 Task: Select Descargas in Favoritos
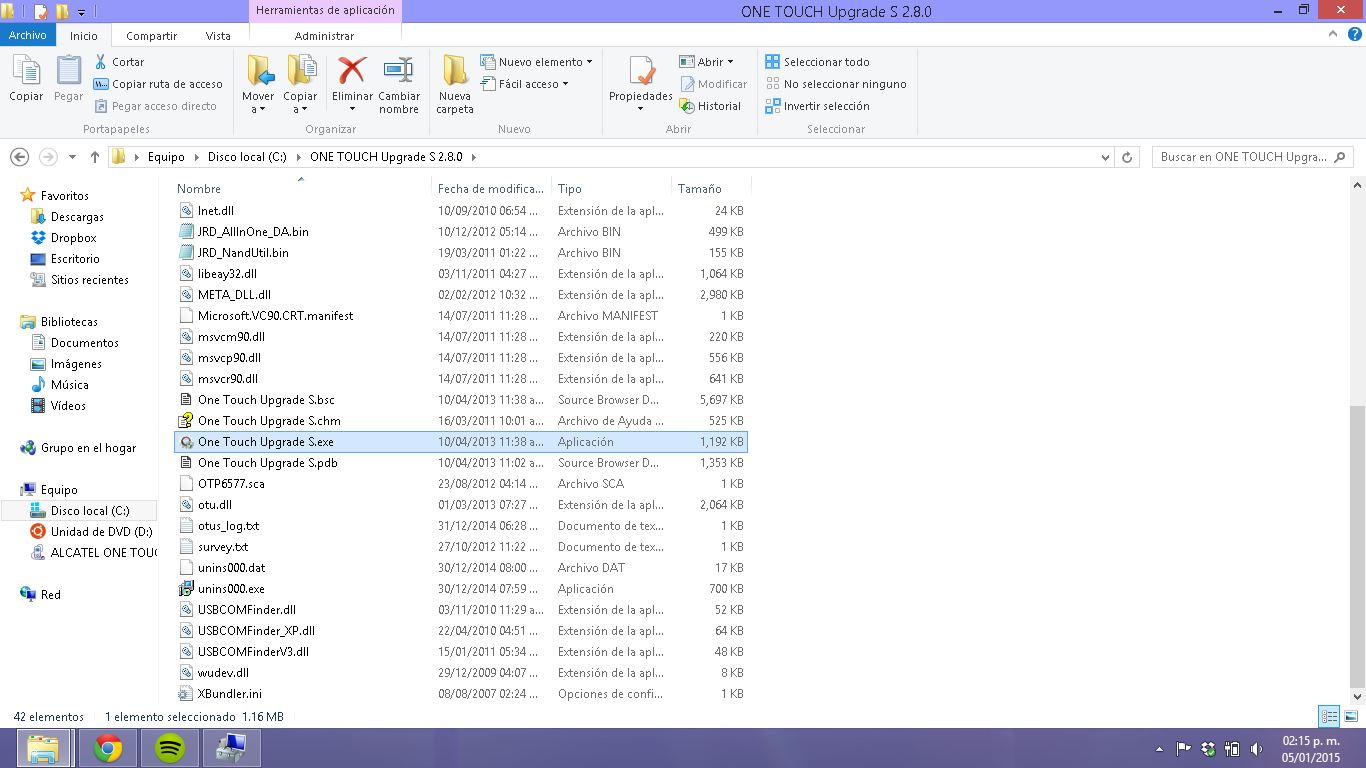pos(77,217)
